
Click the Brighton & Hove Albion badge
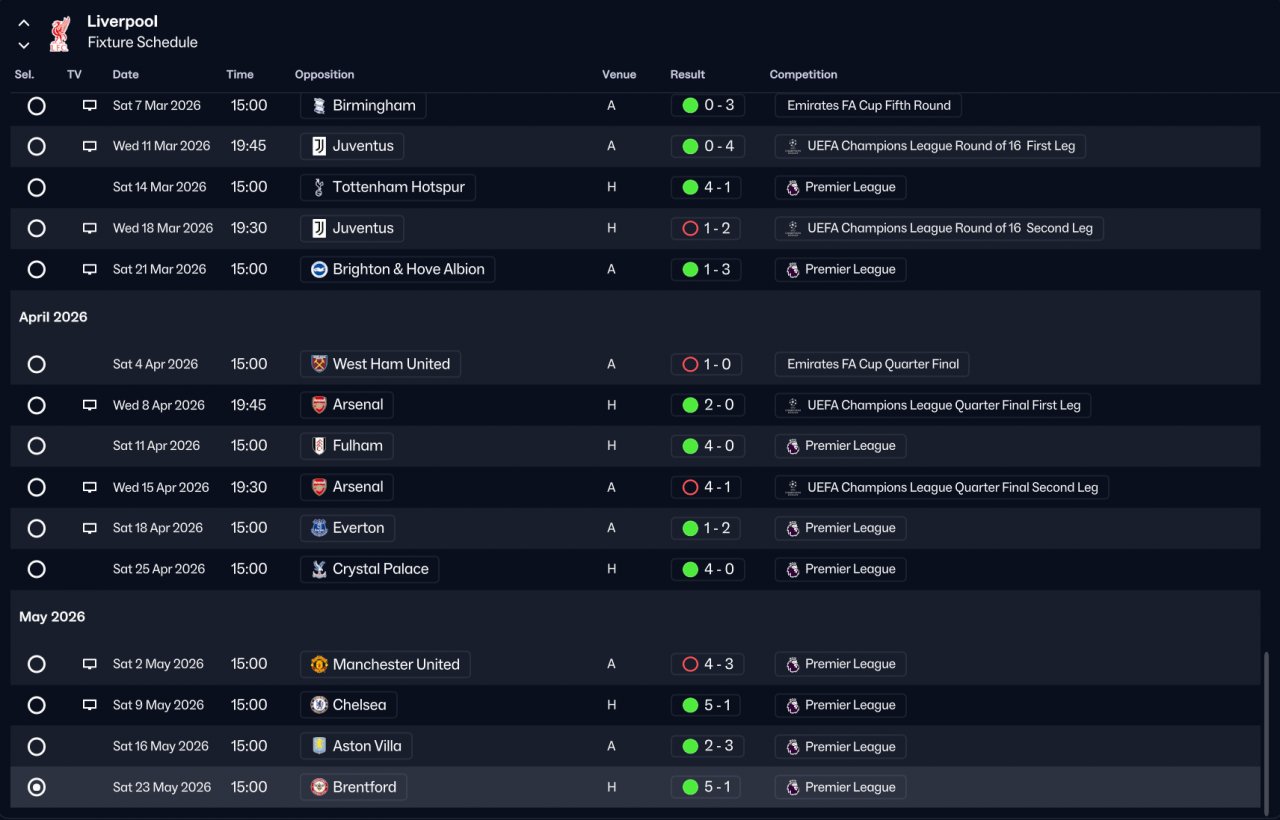coord(319,269)
